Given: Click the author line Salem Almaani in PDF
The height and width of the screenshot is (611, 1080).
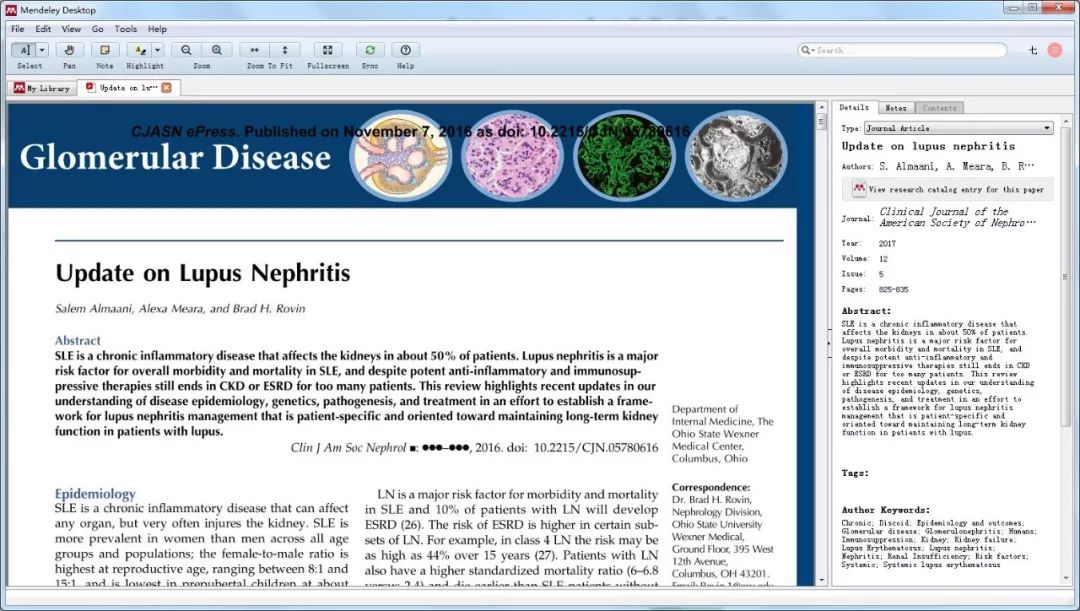Looking at the screenshot, I should tap(180, 309).
